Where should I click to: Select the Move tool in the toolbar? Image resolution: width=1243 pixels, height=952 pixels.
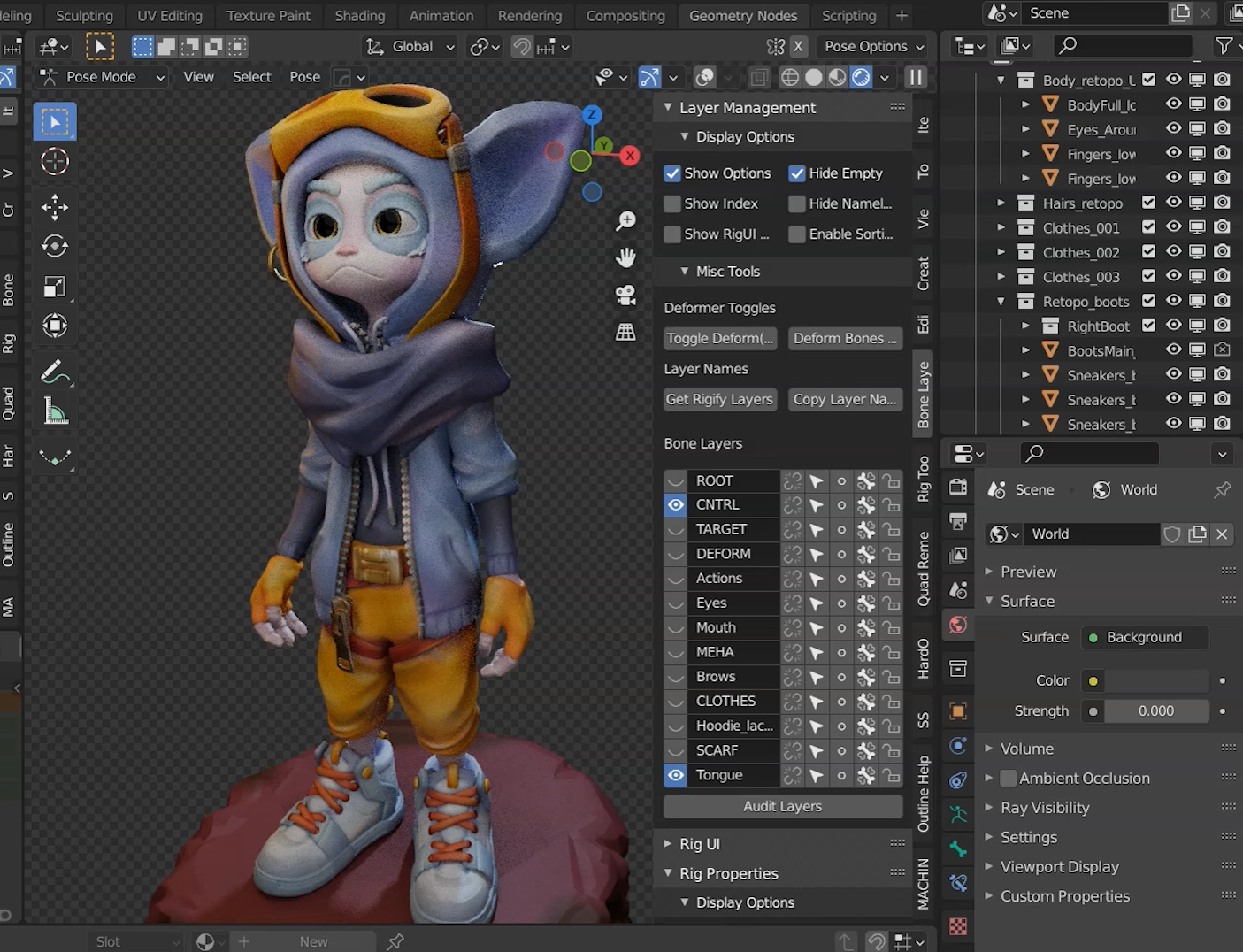55,207
